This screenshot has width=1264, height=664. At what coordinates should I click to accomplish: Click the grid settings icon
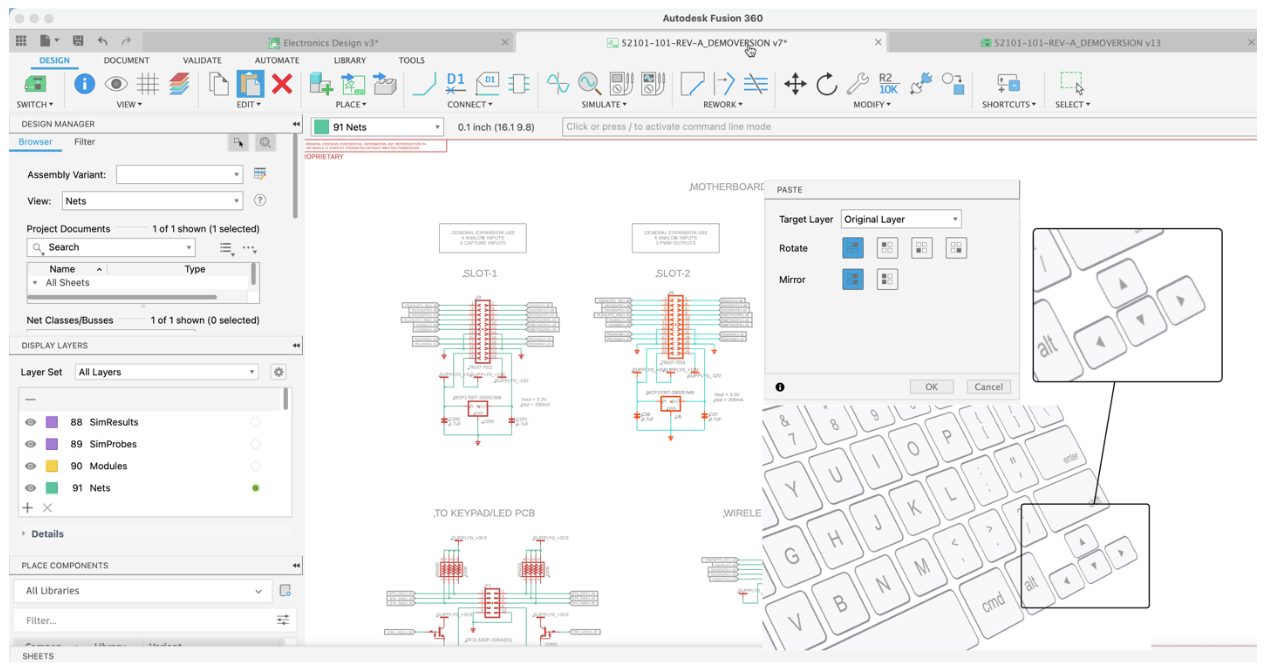tap(148, 84)
